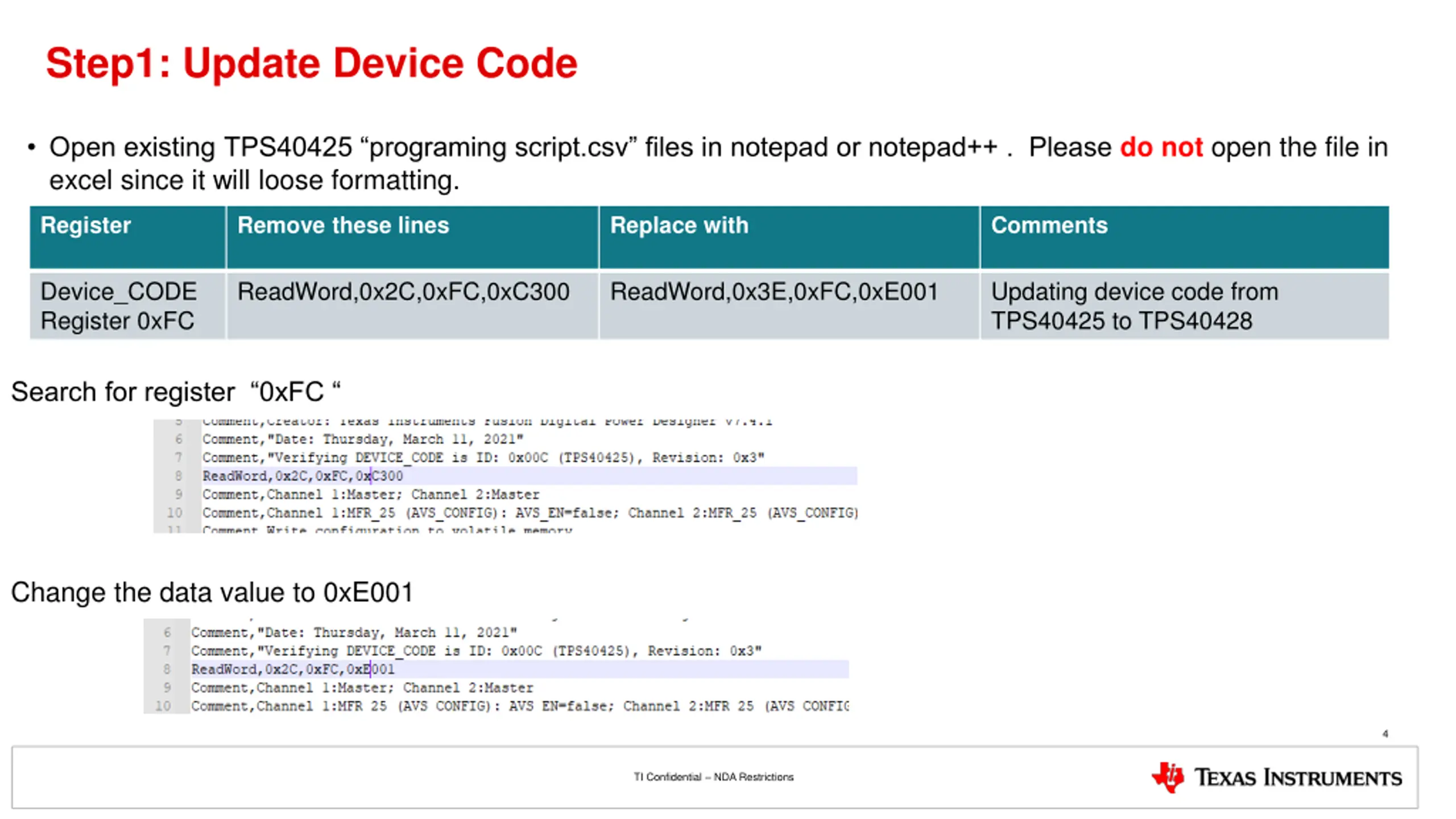
Task: Select the red "do not" warning text
Action: pos(1161,147)
